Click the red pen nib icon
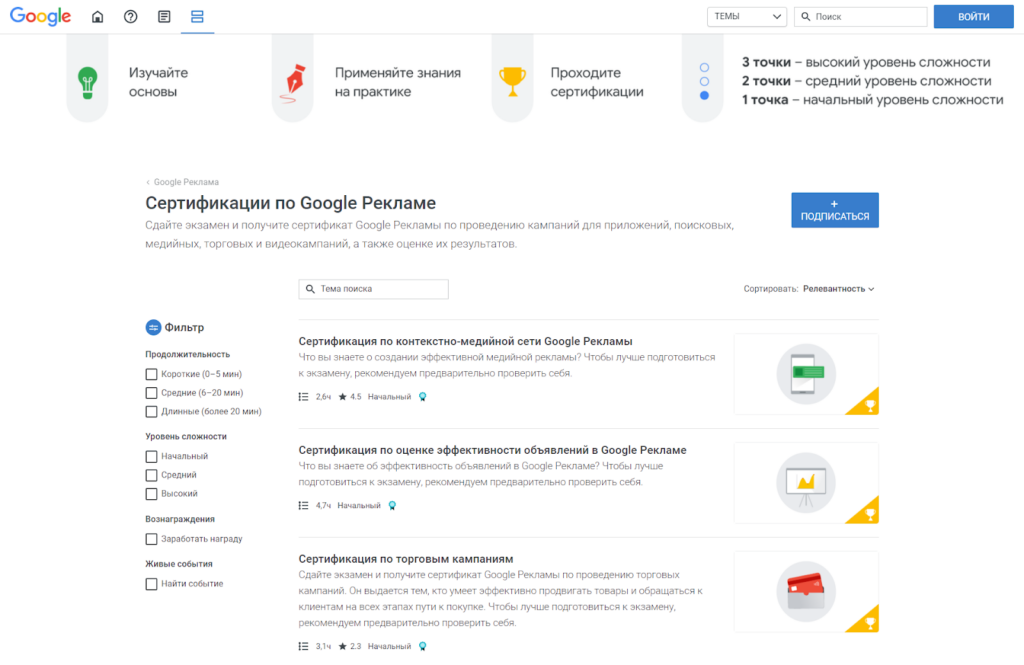This screenshot has width=1024, height=665. (293, 84)
